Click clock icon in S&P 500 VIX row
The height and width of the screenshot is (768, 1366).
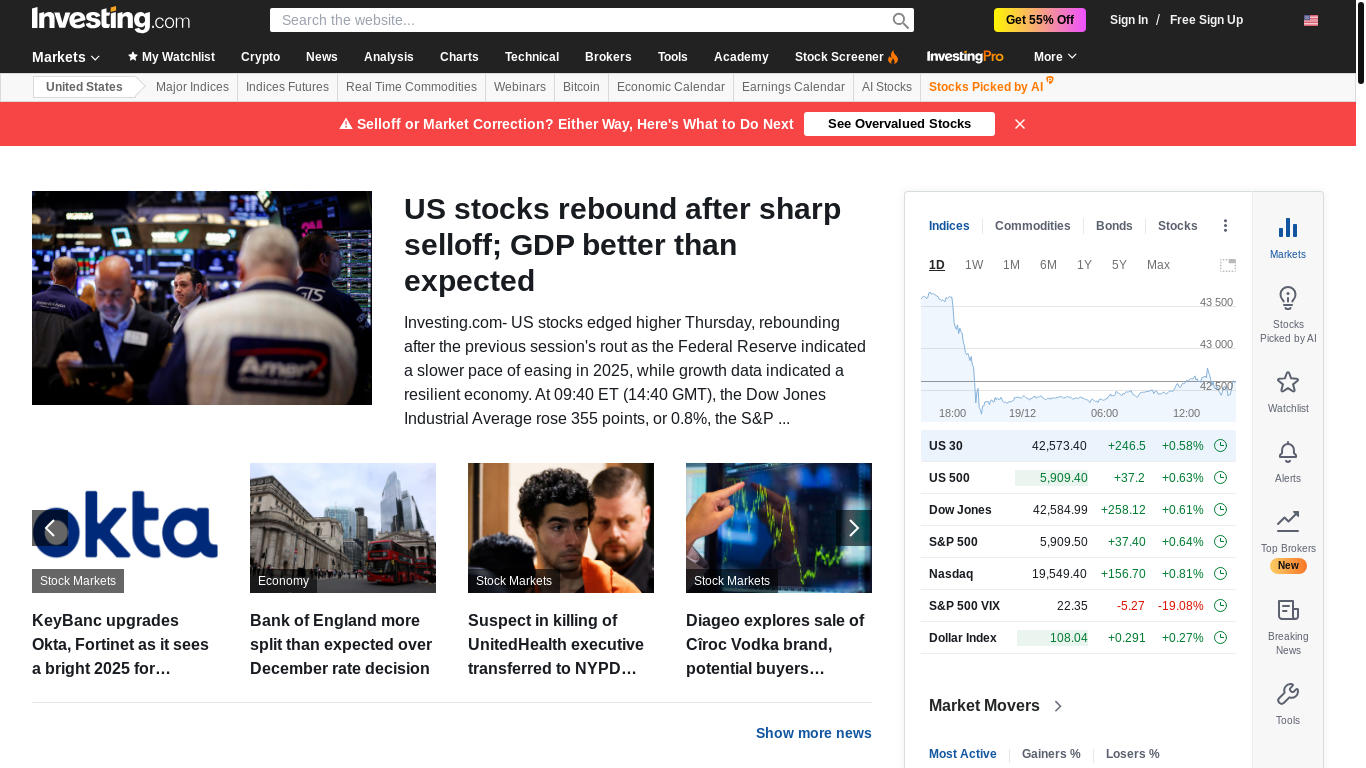click(1220, 606)
